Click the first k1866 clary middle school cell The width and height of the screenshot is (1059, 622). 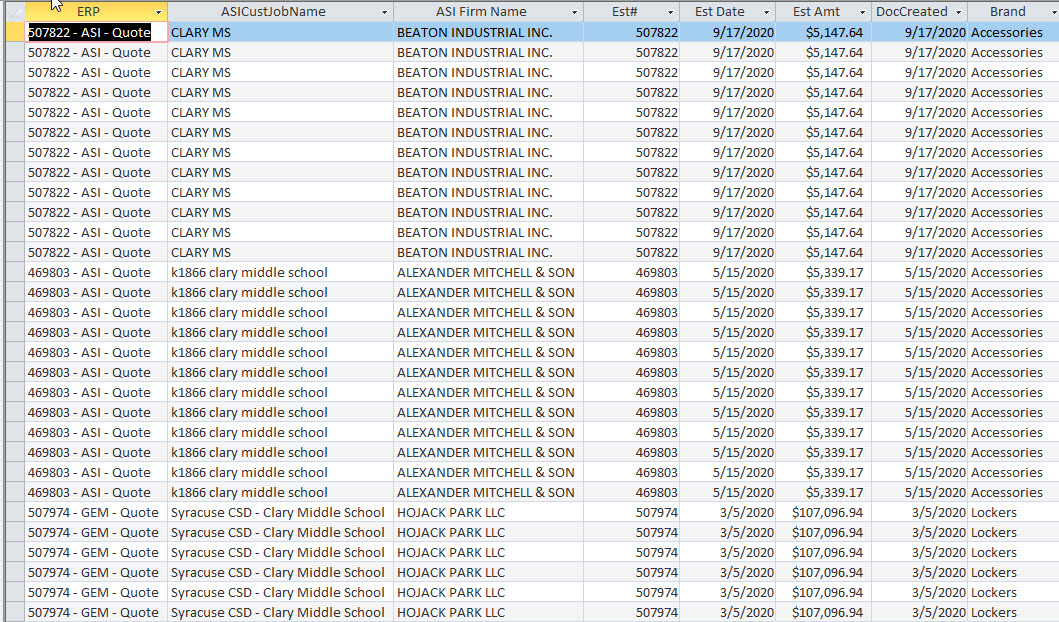click(x=280, y=273)
